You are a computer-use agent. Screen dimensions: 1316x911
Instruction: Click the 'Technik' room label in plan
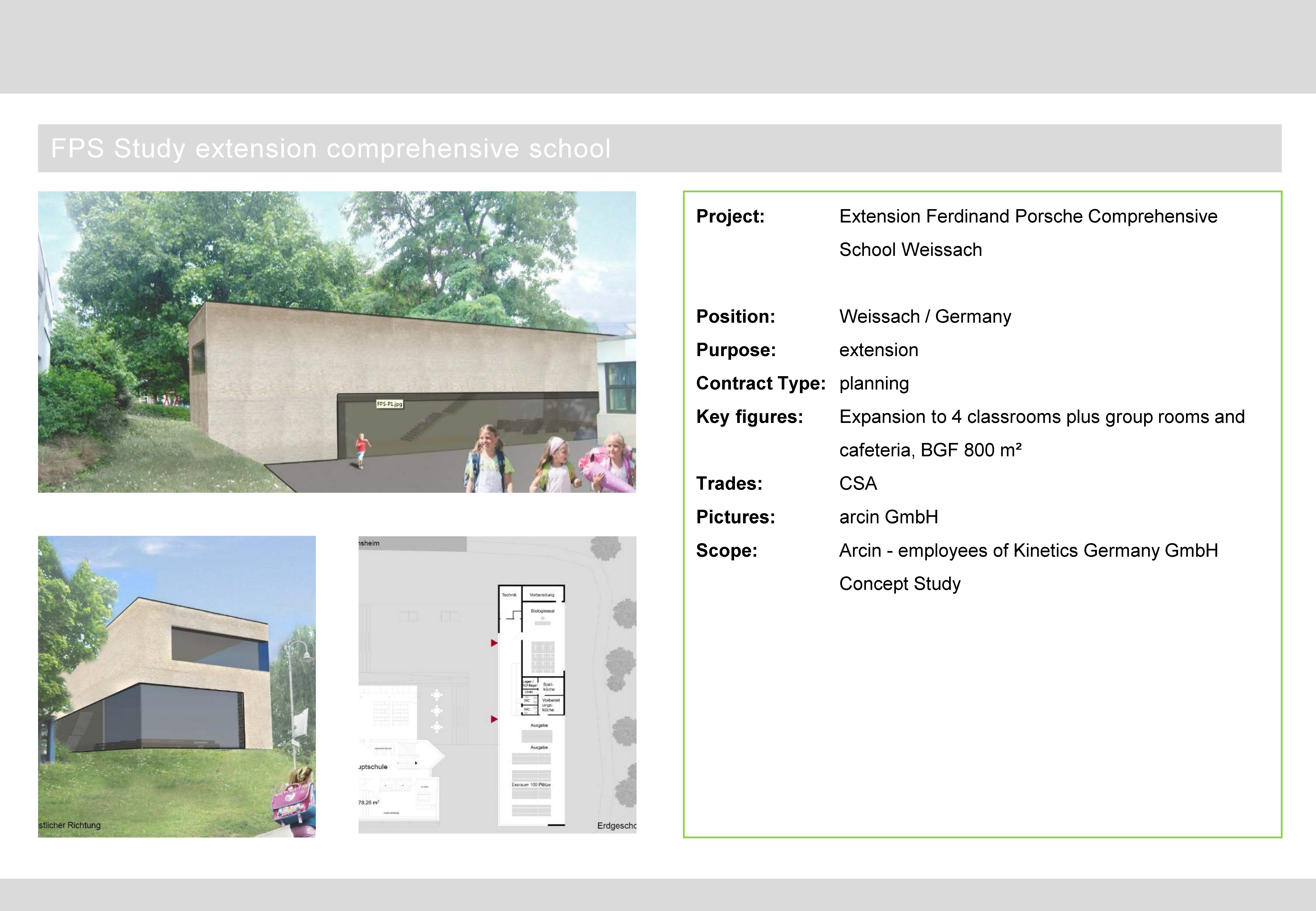[x=509, y=595]
